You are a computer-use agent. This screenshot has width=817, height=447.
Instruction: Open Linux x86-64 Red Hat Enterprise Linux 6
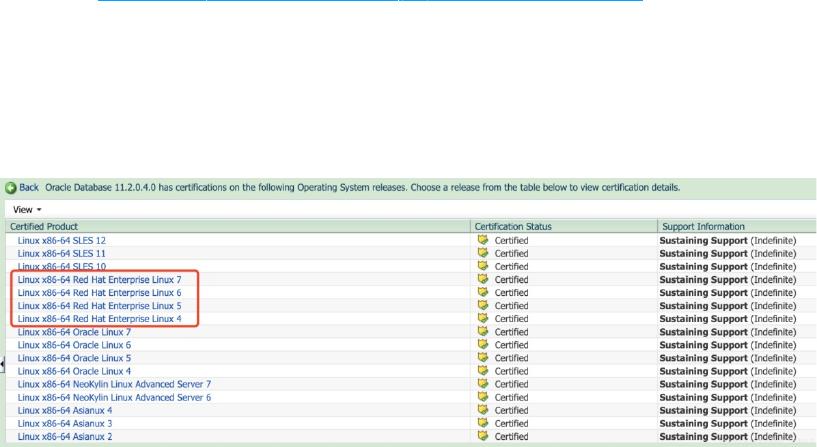(x=100, y=293)
